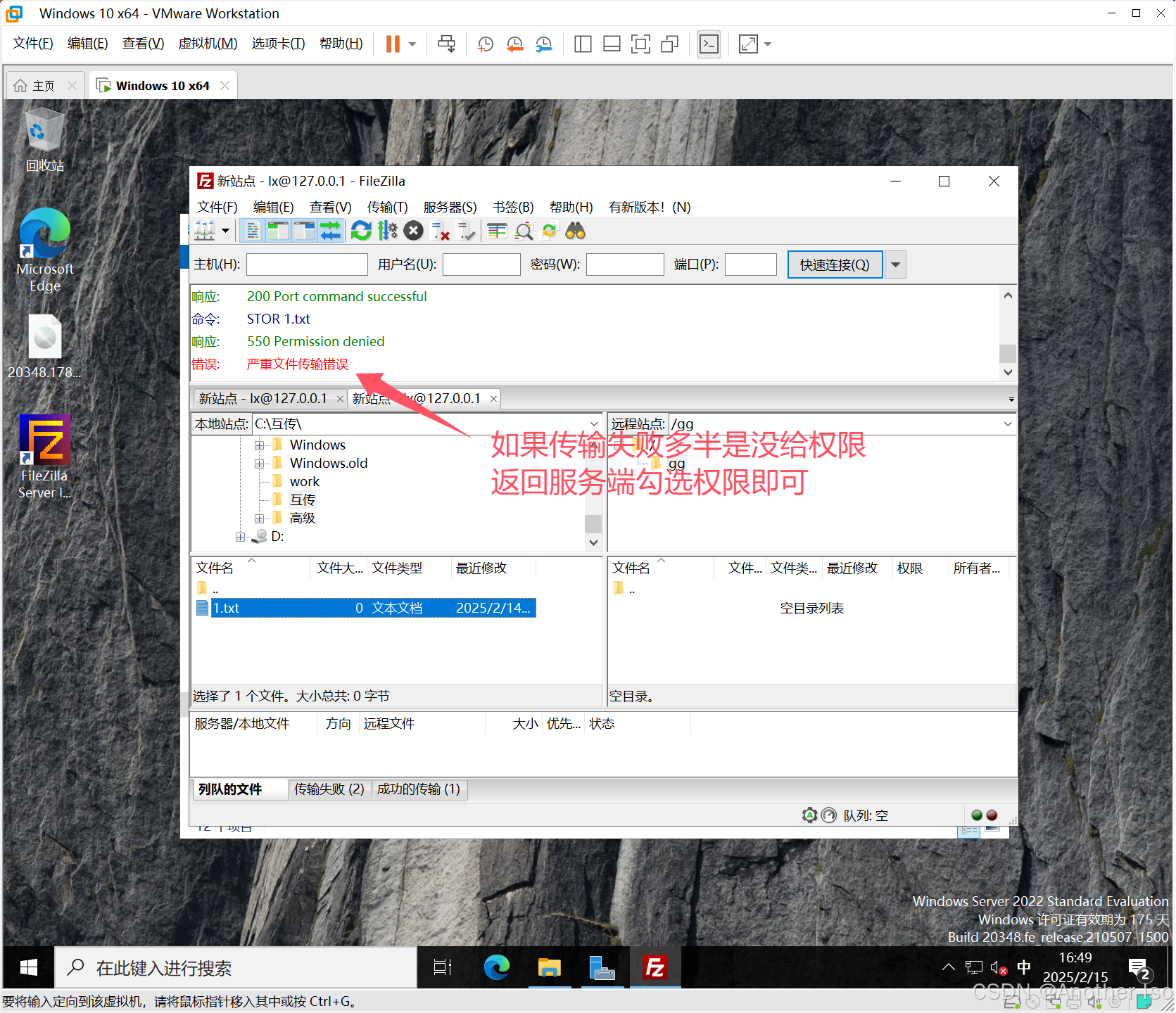This screenshot has width=1176, height=1013.
Task: Open FileZilla 书签(B) menu
Action: pyautogui.click(x=513, y=207)
